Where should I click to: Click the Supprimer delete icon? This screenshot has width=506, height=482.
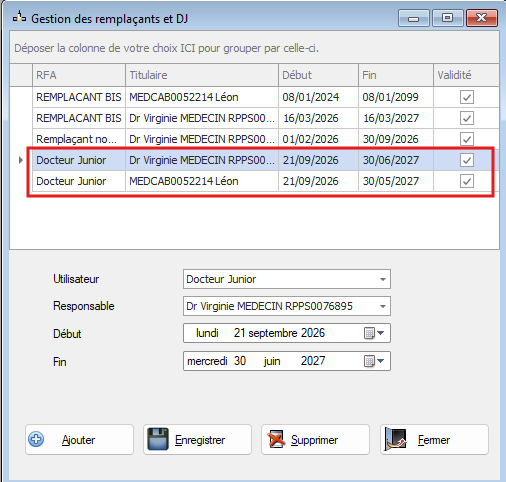coord(277,439)
